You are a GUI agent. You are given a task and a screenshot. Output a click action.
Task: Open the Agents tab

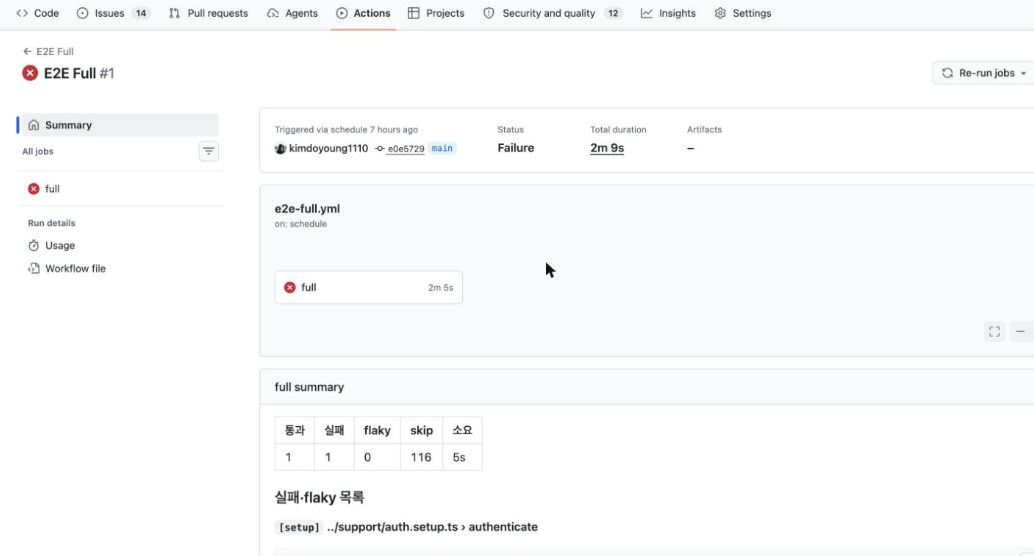coord(292,13)
